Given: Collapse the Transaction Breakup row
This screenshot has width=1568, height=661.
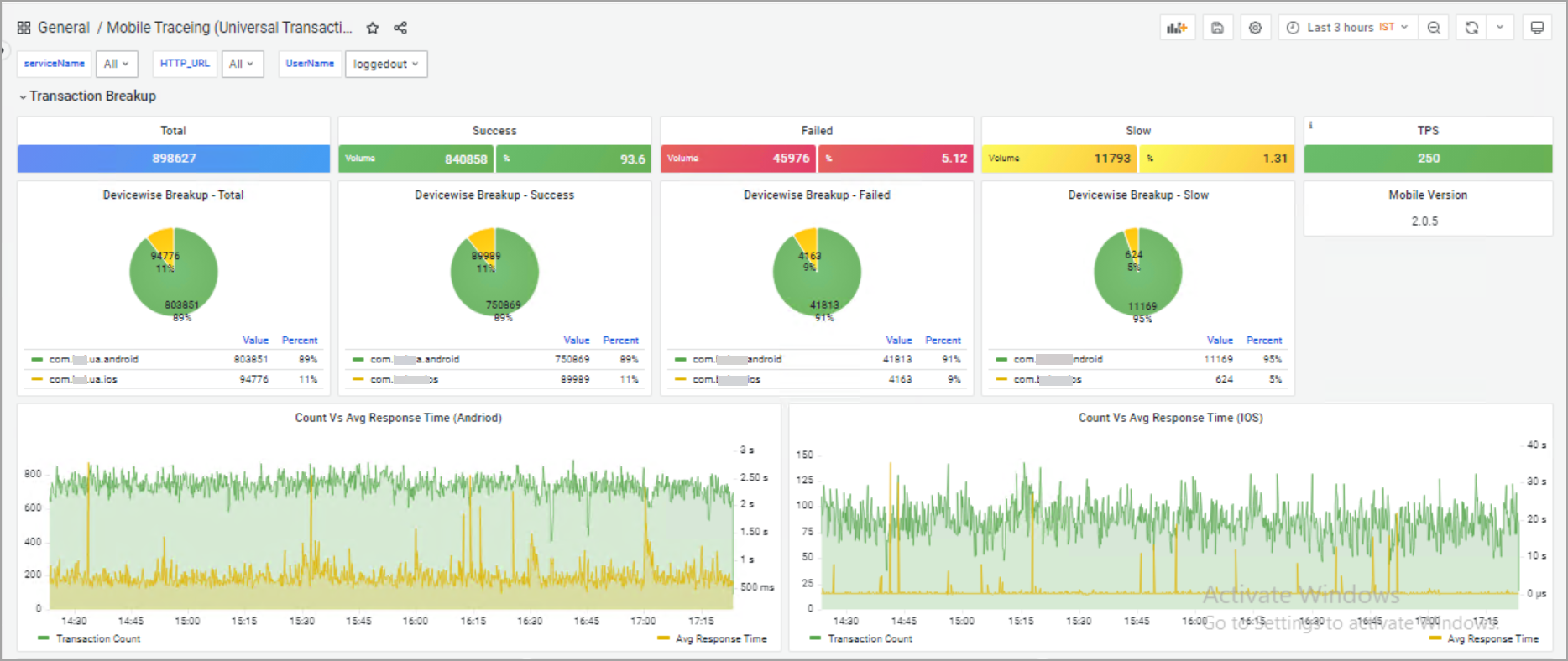Looking at the screenshot, I should [x=91, y=96].
